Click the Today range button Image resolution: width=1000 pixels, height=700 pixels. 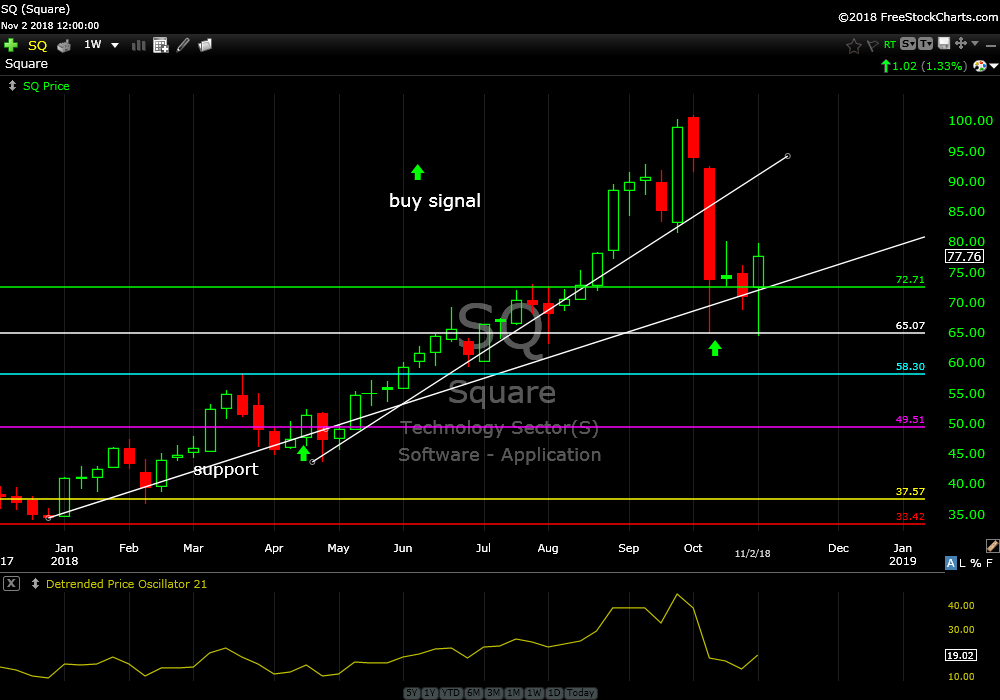581,693
